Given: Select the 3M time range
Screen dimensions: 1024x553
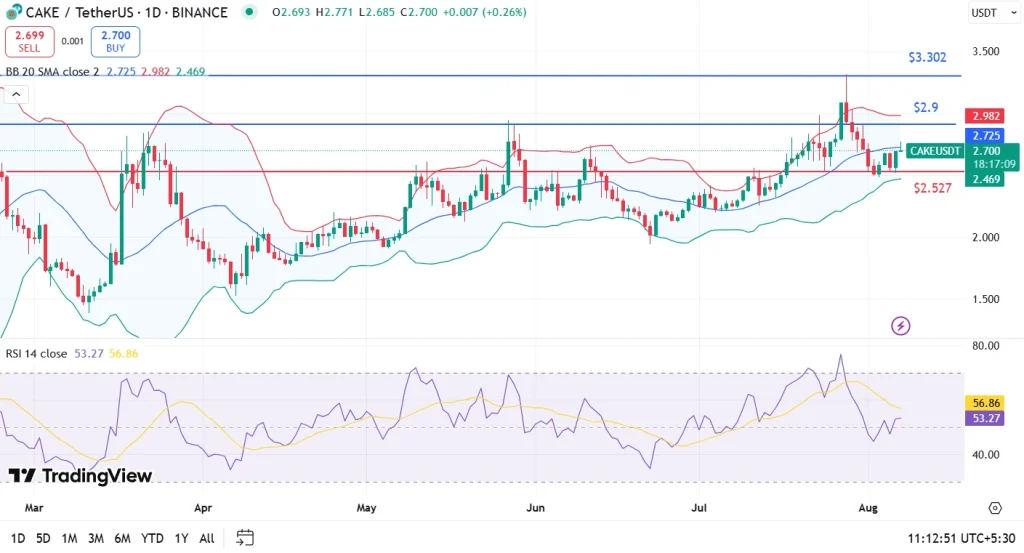Looking at the screenshot, I should tap(95, 538).
